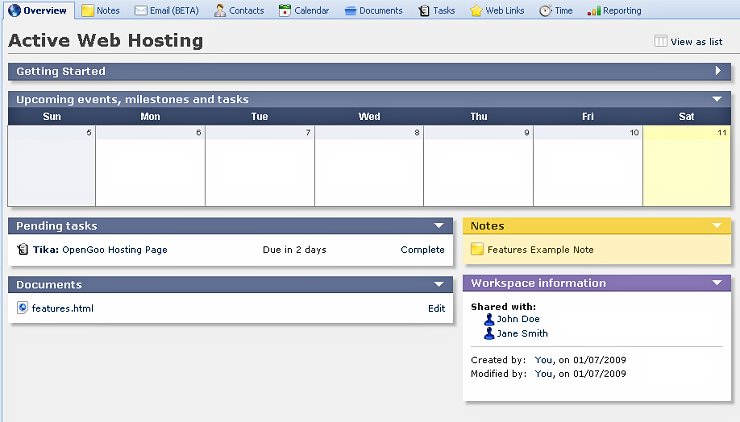The image size is (740, 422).
Task: Click the yellow Notes tab icon
Action: pos(87,11)
